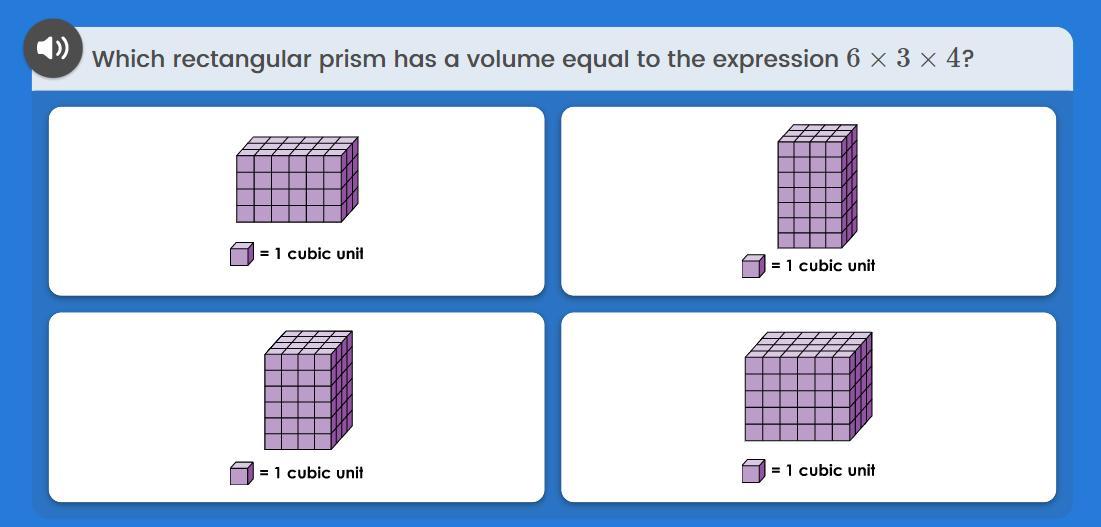Click '= 1 cubic unit' label in bottom-right card

pos(823,470)
